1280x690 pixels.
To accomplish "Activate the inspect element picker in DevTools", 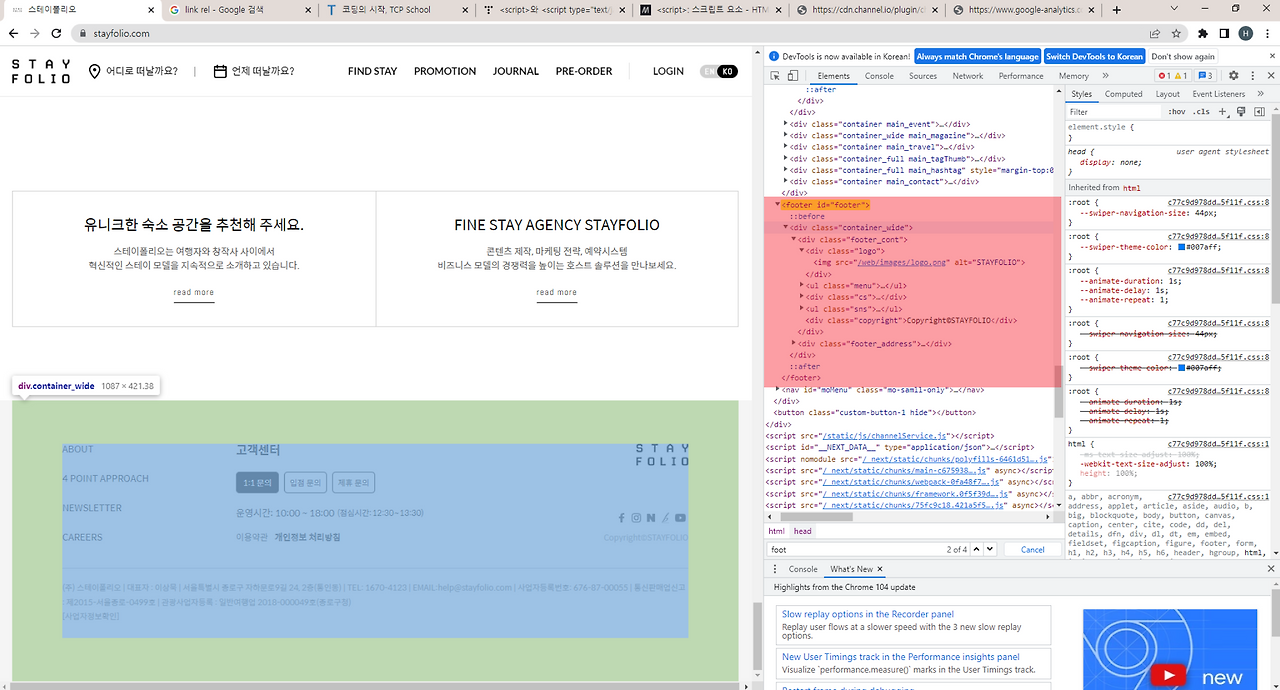I will 776,76.
